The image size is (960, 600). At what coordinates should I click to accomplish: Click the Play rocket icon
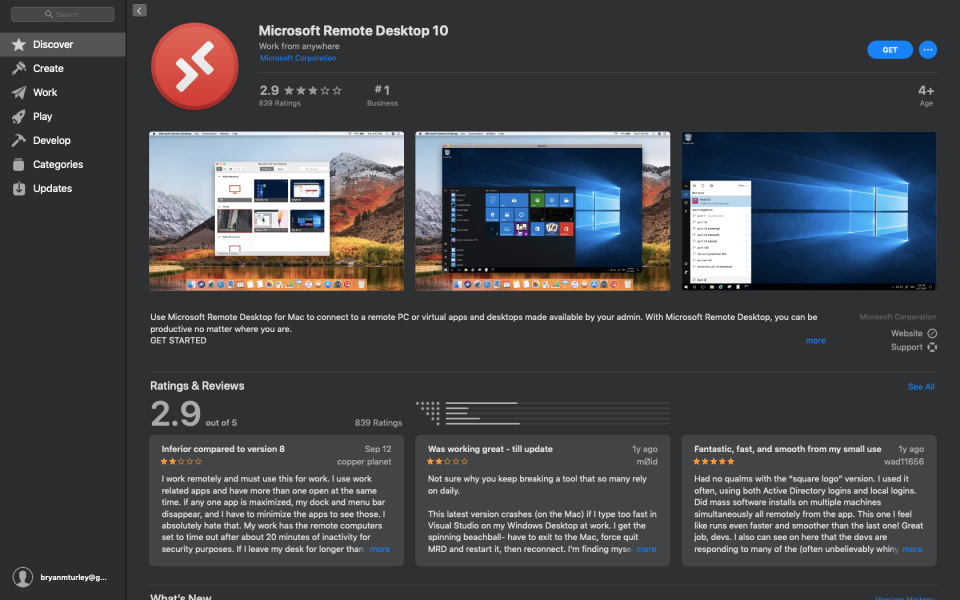tap(19, 116)
